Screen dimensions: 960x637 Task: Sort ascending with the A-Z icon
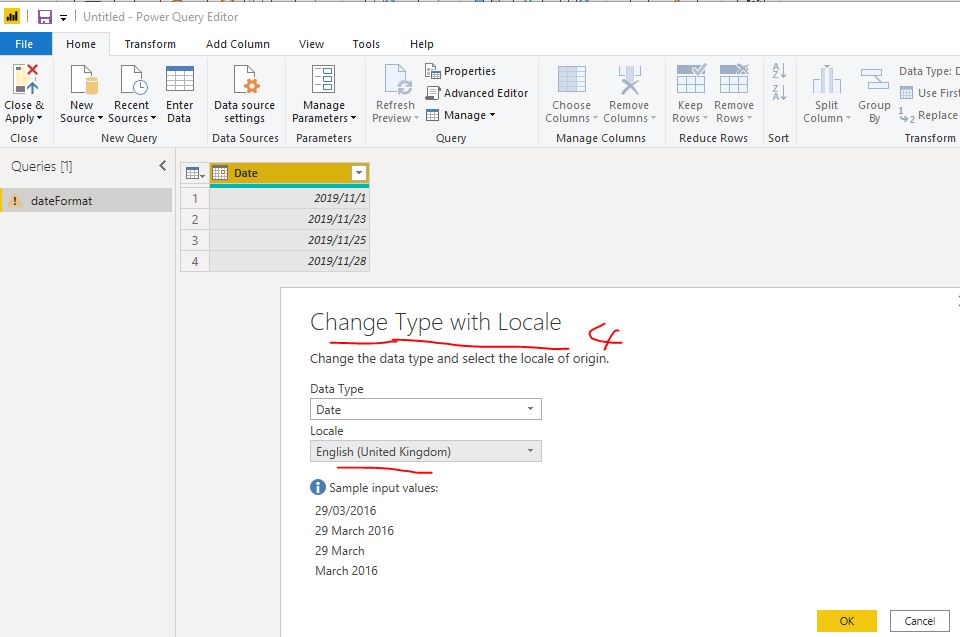click(779, 70)
